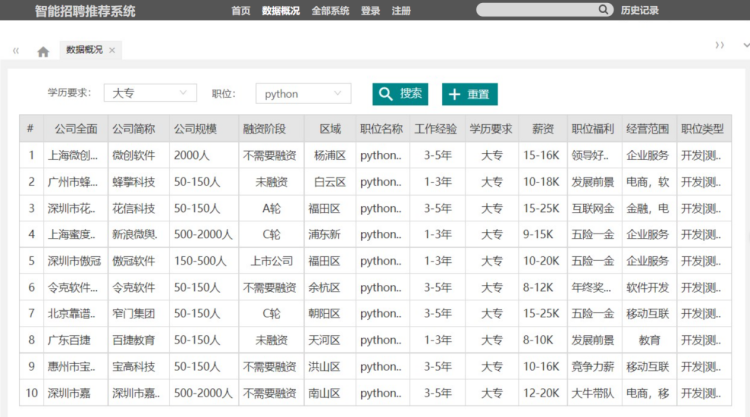Click the 杨浦区 area cell

pos(330,155)
